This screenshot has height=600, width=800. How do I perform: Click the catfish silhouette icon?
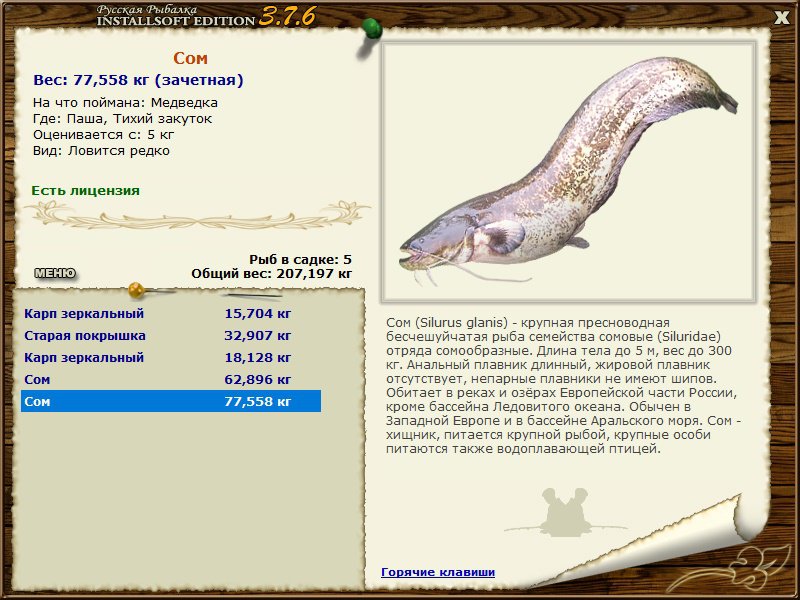pos(565,512)
